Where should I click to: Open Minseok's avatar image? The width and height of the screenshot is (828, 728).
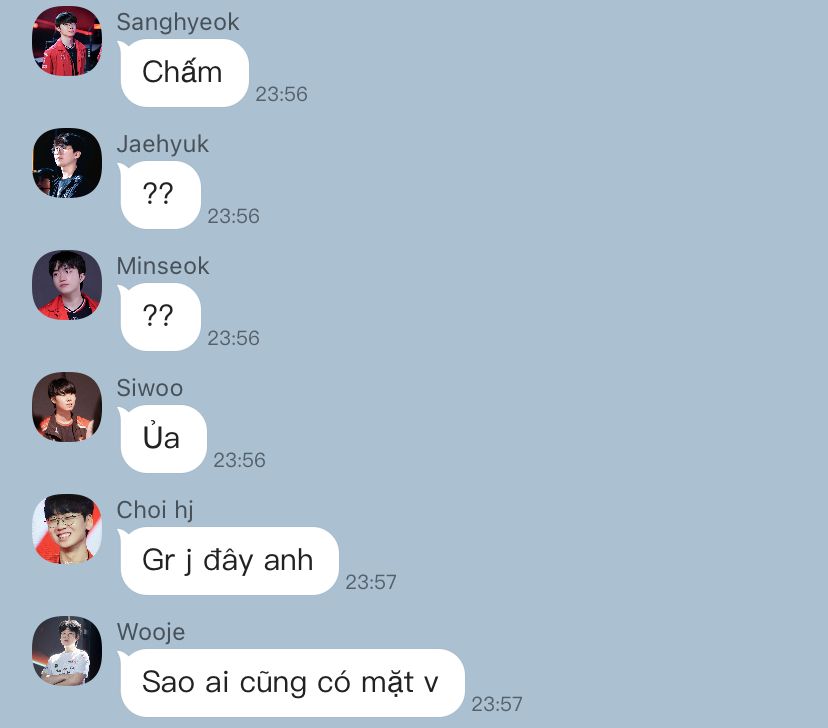(x=67, y=285)
